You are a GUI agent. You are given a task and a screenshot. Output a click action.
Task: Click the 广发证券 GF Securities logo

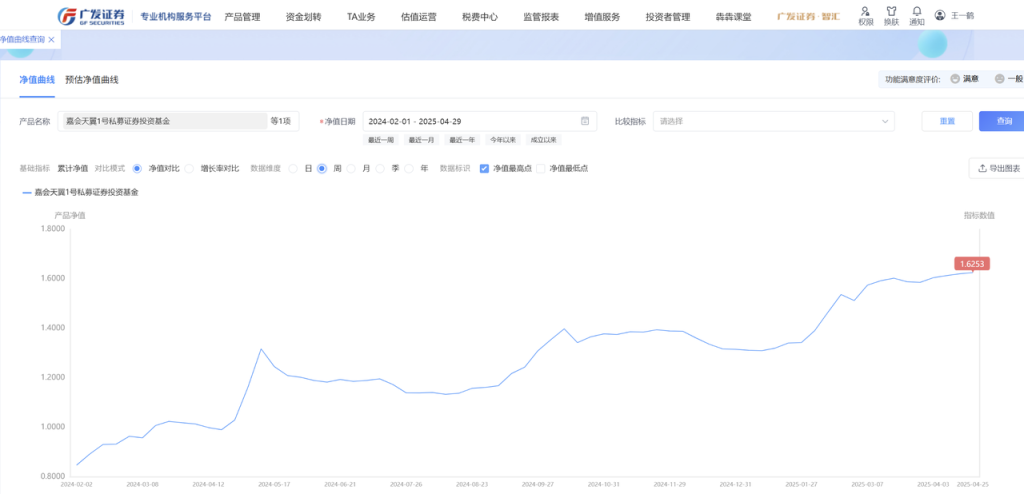(x=92, y=16)
